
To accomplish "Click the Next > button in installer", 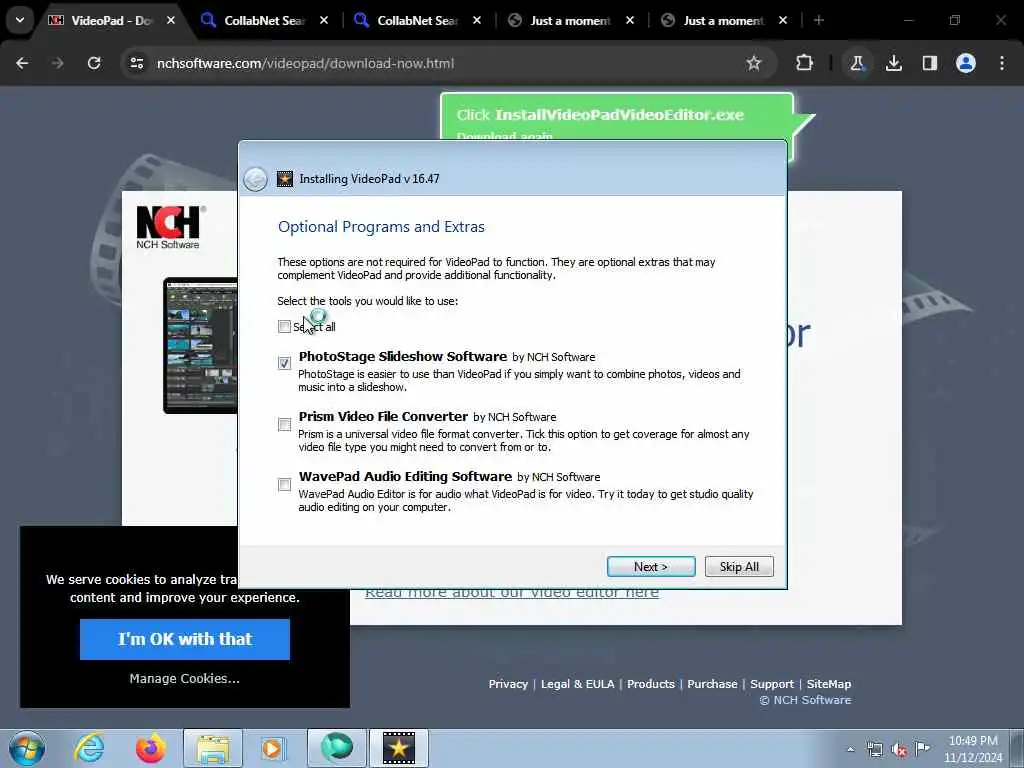I will (651, 567).
